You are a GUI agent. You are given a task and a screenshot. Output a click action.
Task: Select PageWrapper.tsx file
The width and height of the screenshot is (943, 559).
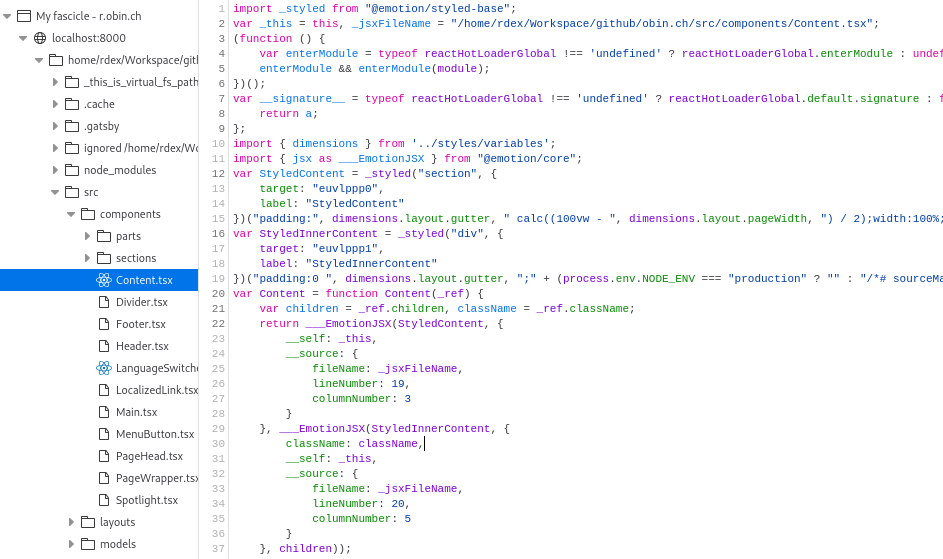156,478
